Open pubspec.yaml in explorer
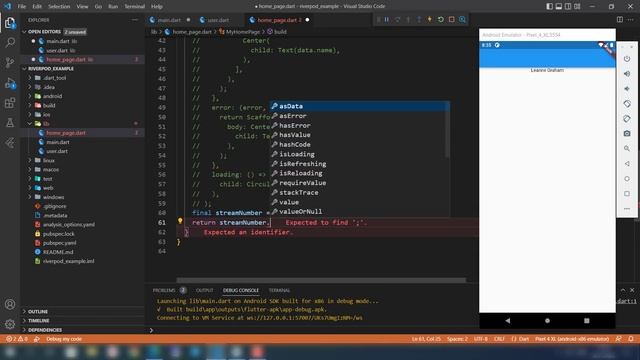This screenshot has height=360, width=640. [60, 243]
